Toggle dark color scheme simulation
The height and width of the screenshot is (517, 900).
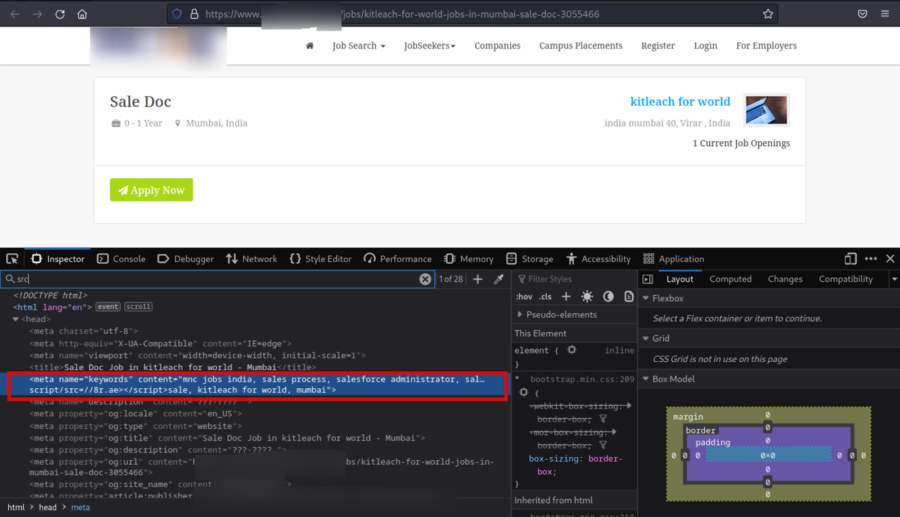(x=608, y=297)
